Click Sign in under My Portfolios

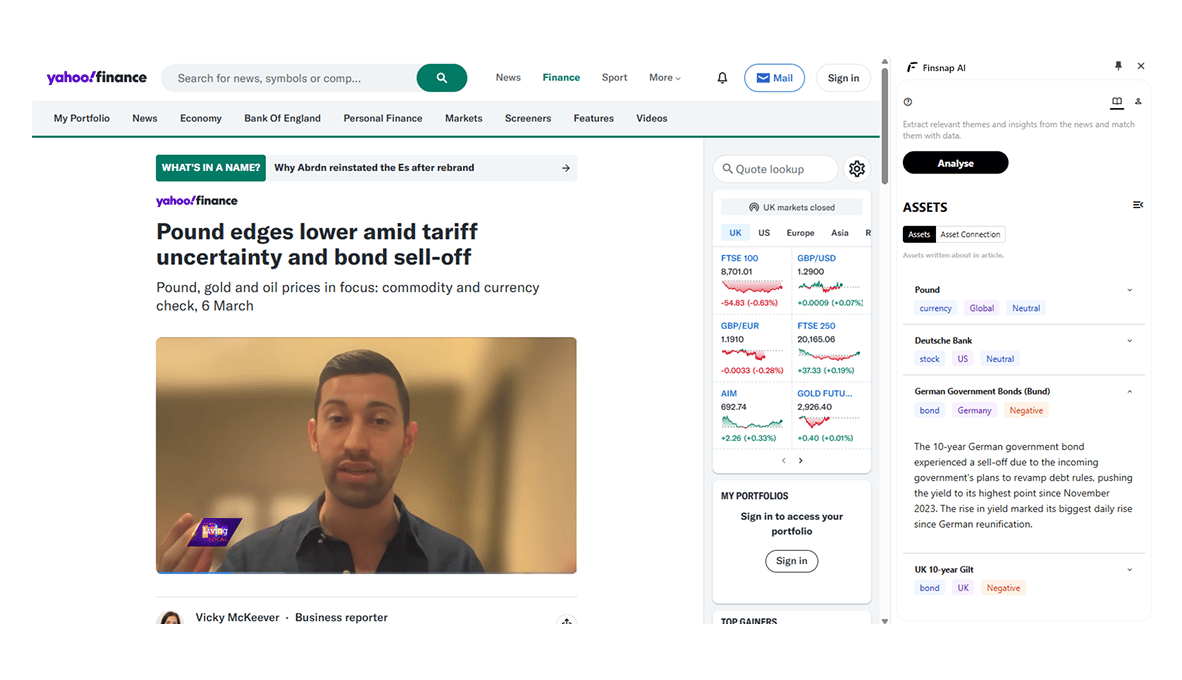point(792,561)
